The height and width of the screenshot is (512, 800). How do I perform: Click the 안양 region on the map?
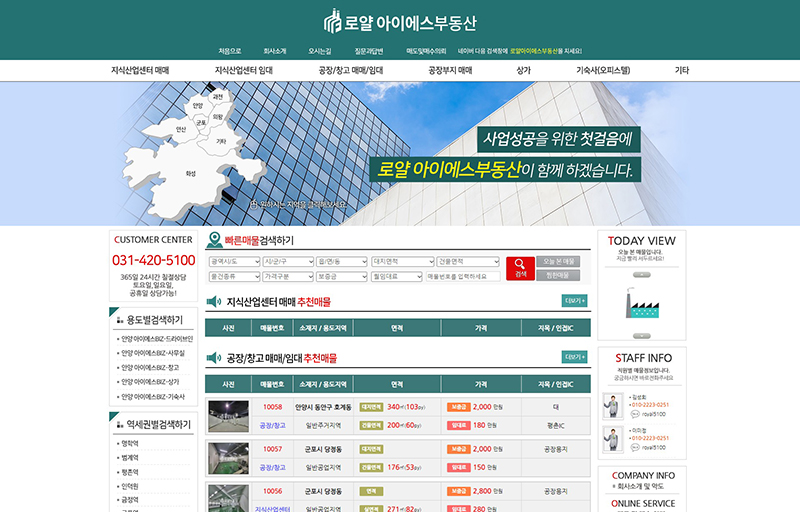[198, 106]
